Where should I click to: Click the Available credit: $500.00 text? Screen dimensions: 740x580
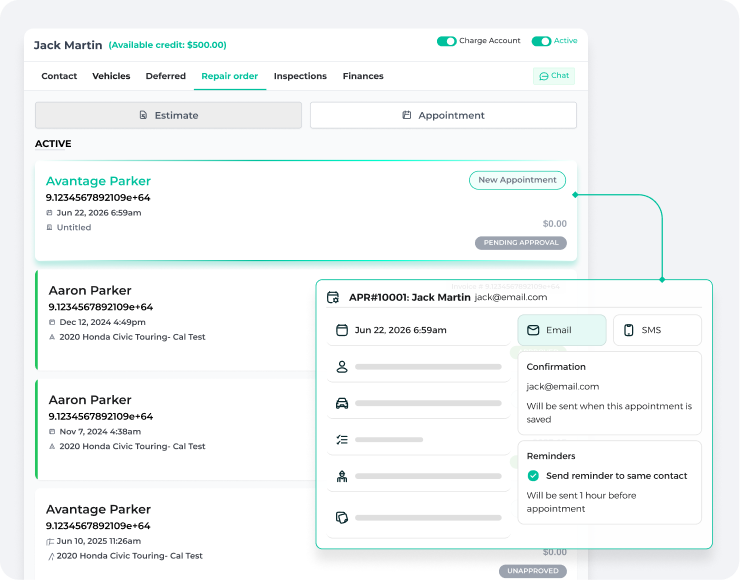click(168, 45)
